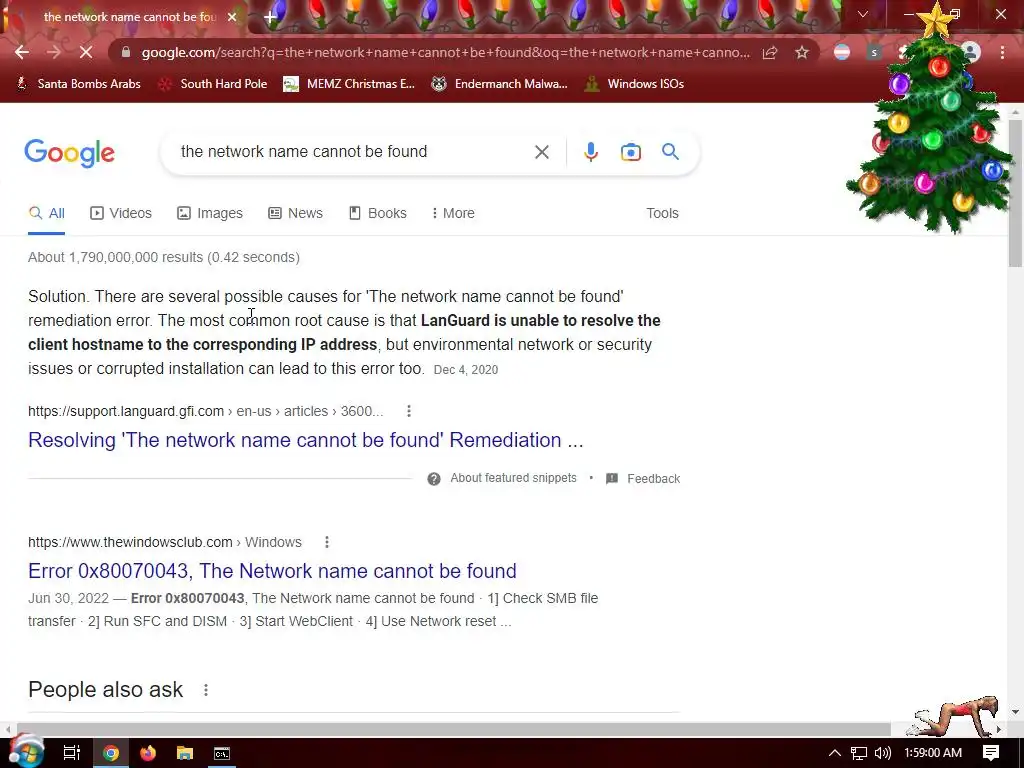
Task: Open search by image camera icon
Action: pyautogui.click(x=630, y=152)
